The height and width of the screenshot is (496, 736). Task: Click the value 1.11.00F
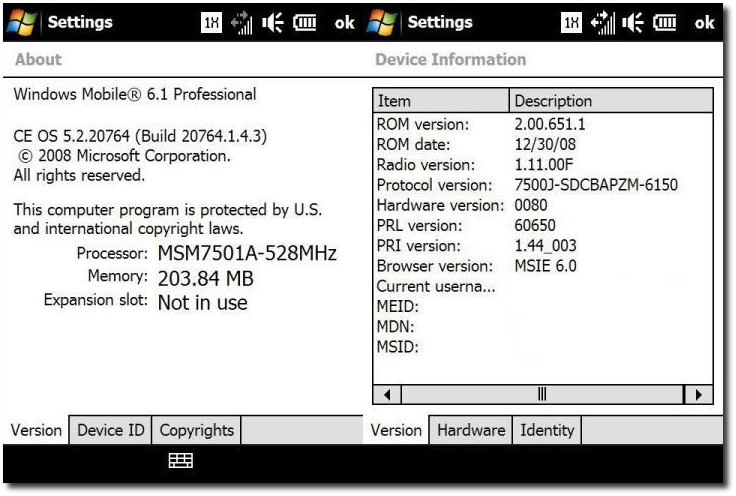[x=544, y=165]
